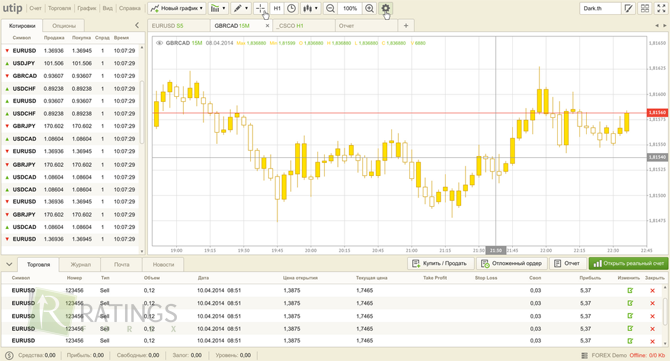
Task: Close the GBRCAD 15M chart tab
Action: pyautogui.click(x=267, y=26)
